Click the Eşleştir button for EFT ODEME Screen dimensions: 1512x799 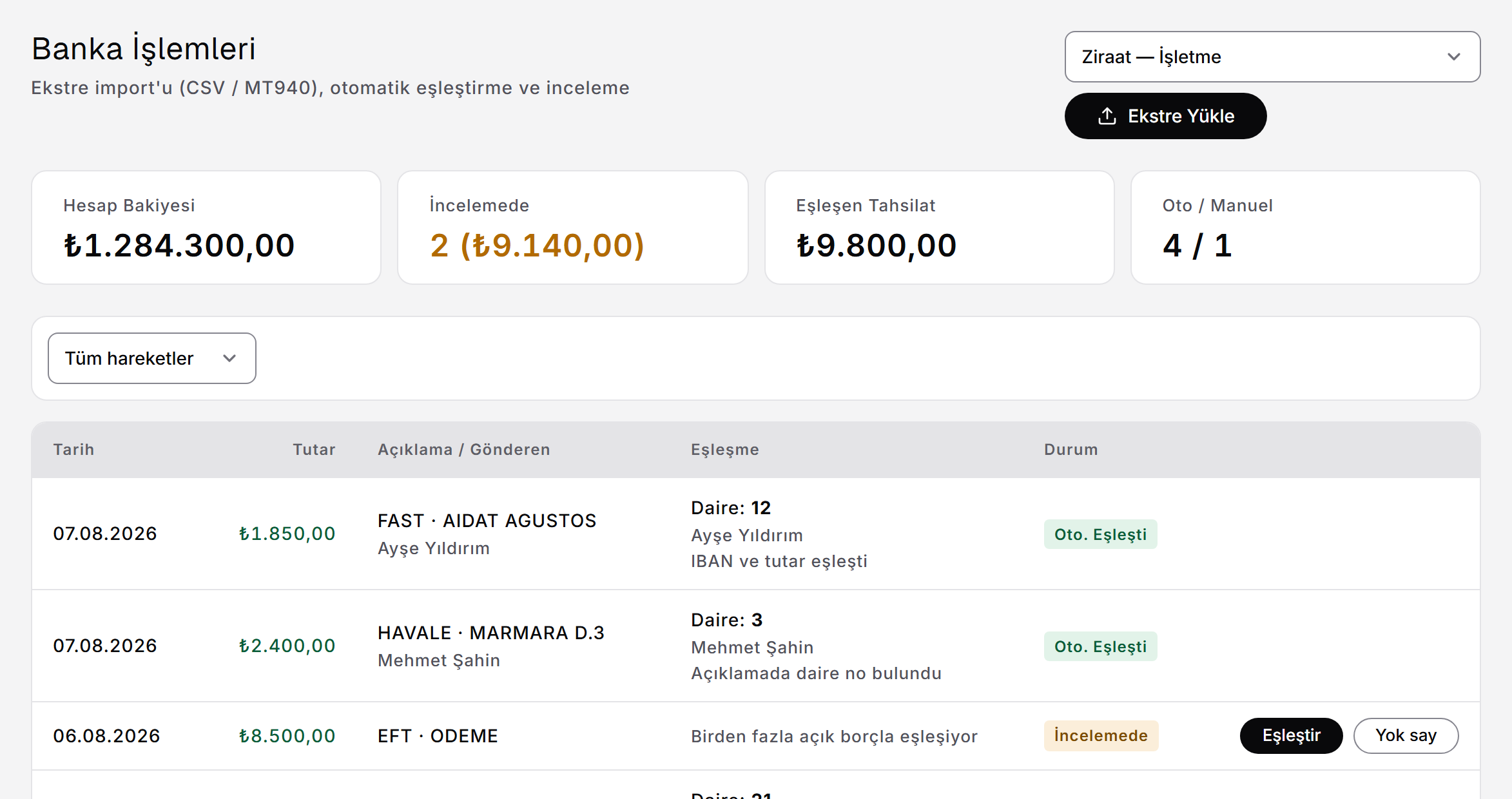(1291, 735)
